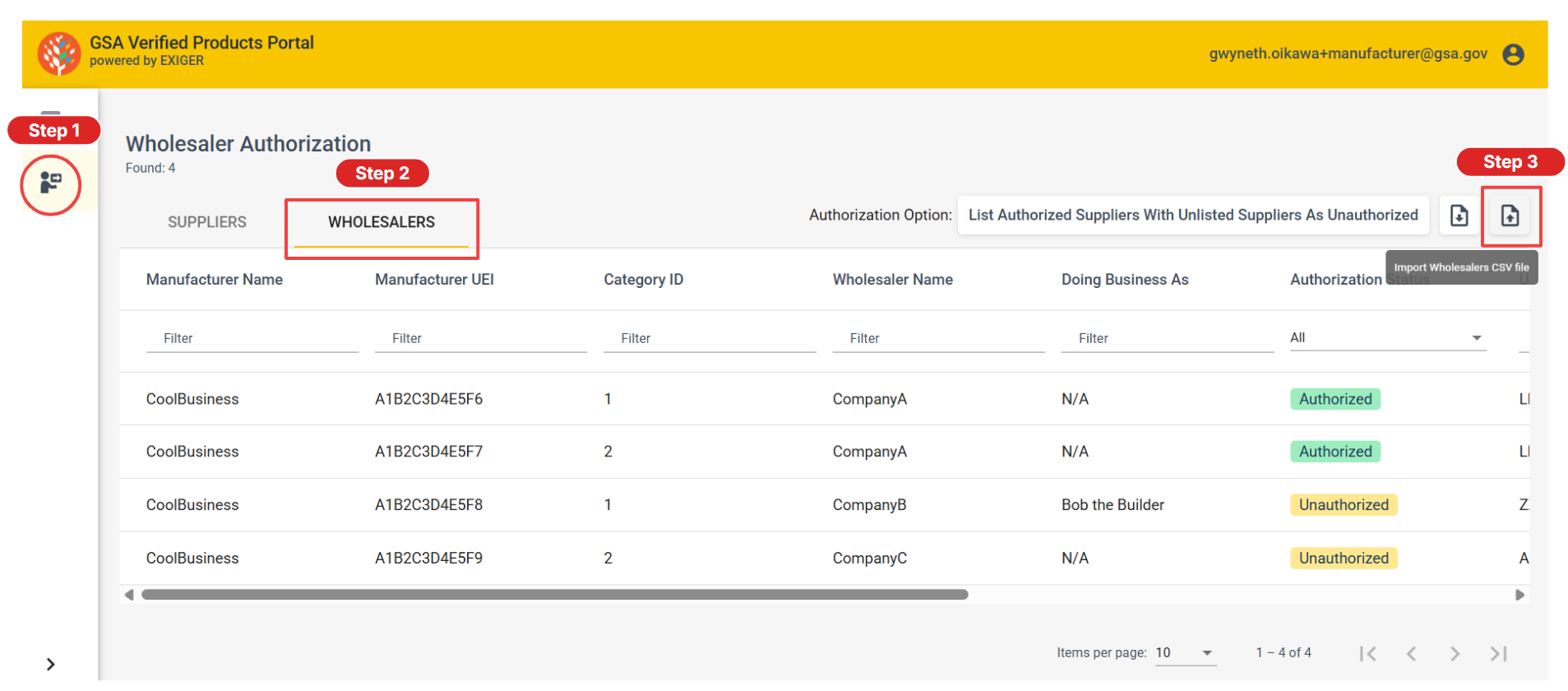Viewport: 1568px width, 691px height.
Task: Click the table's scroll left arrow
Action: tap(129, 595)
